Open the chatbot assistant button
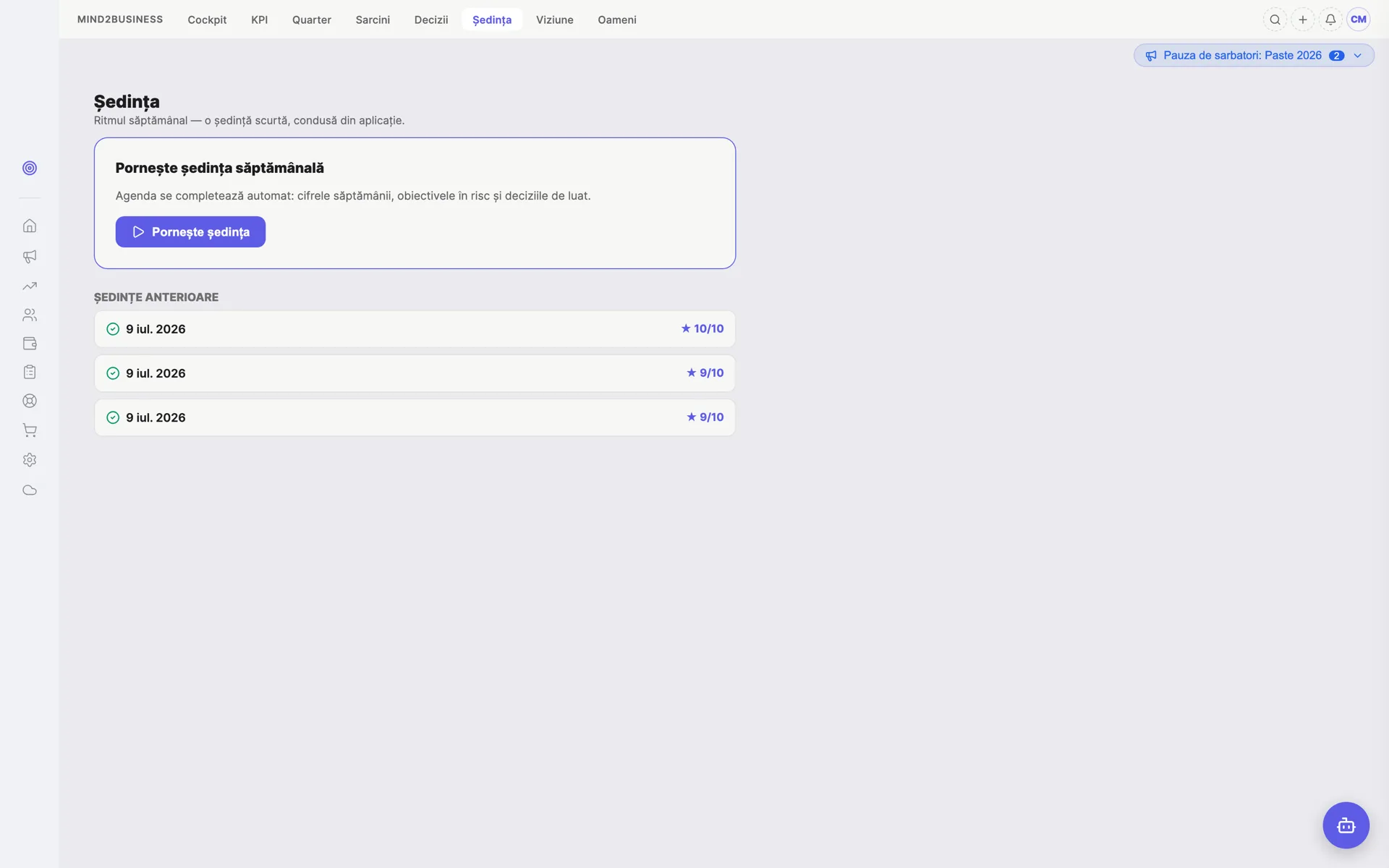1389x868 pixels. (1346, 825)
